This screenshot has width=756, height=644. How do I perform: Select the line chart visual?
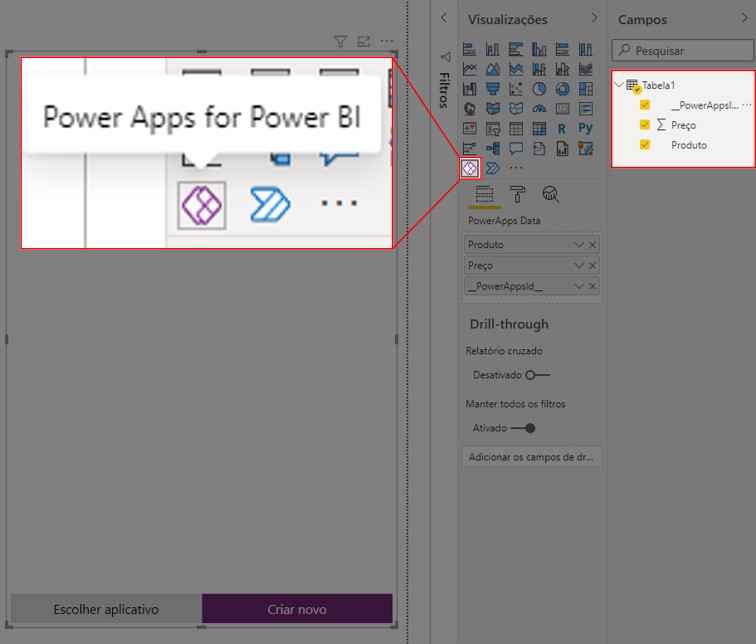tap(469, 69)
